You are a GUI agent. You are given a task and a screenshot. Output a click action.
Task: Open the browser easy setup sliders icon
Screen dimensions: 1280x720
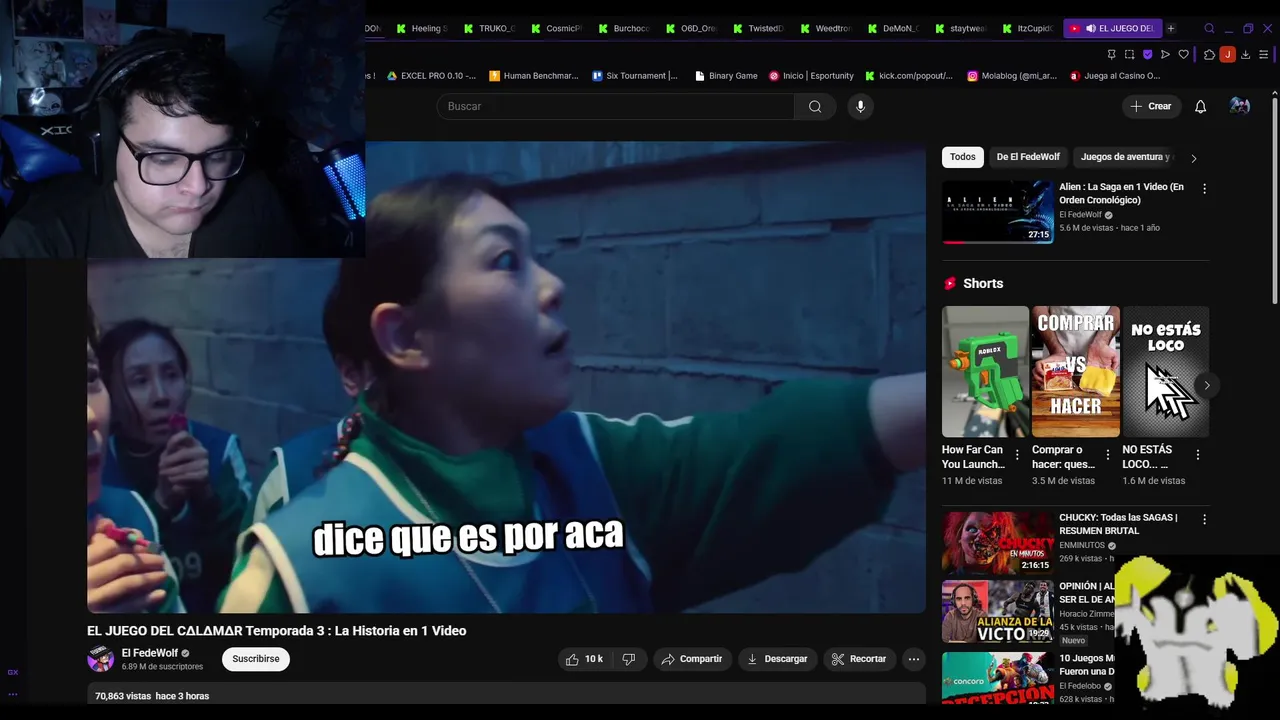coord(1265,54)
